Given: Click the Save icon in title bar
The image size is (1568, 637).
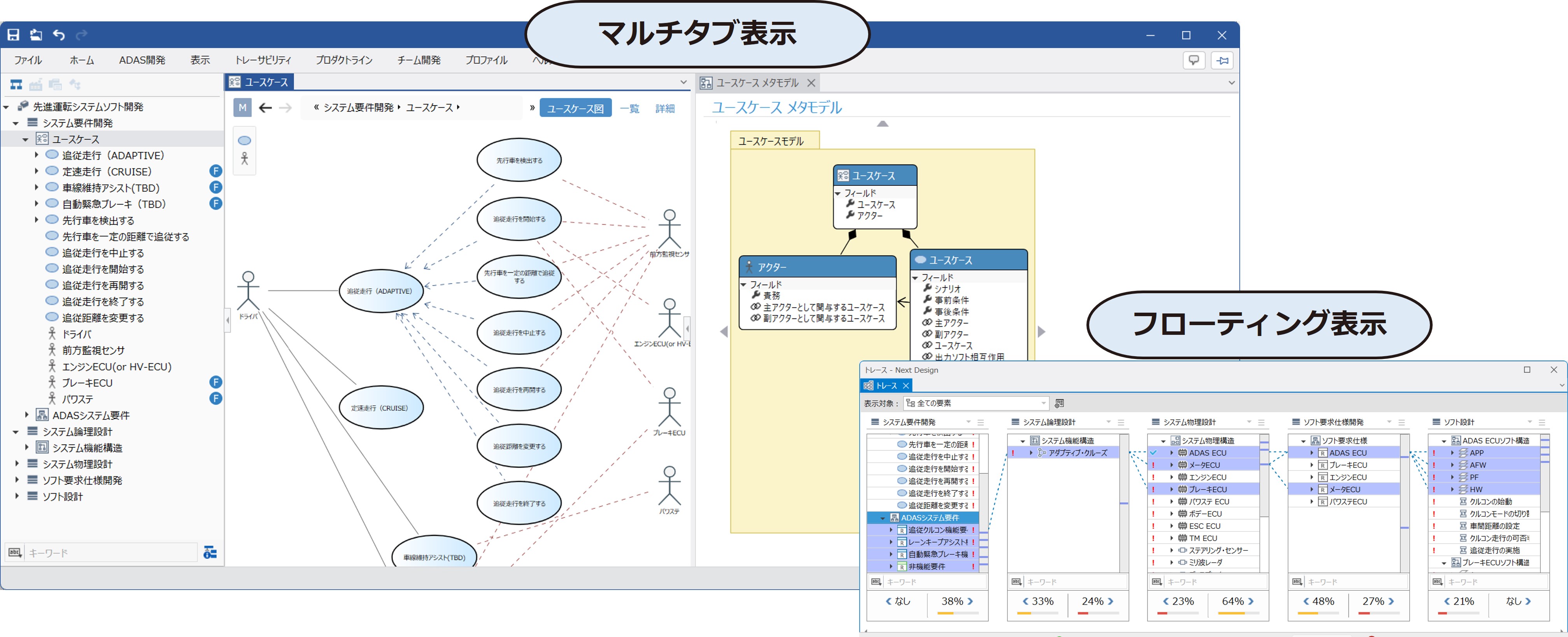Looking at the screenshot, I should click(13, 35).
